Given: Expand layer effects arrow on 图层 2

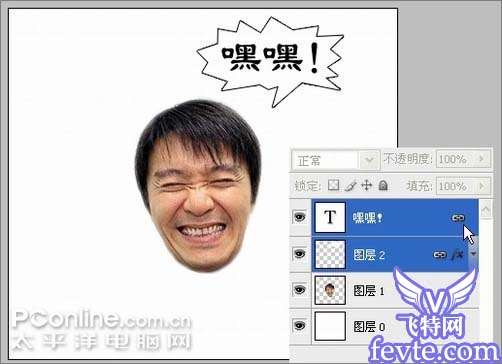Looking at the screenshot, I should 473,254.
